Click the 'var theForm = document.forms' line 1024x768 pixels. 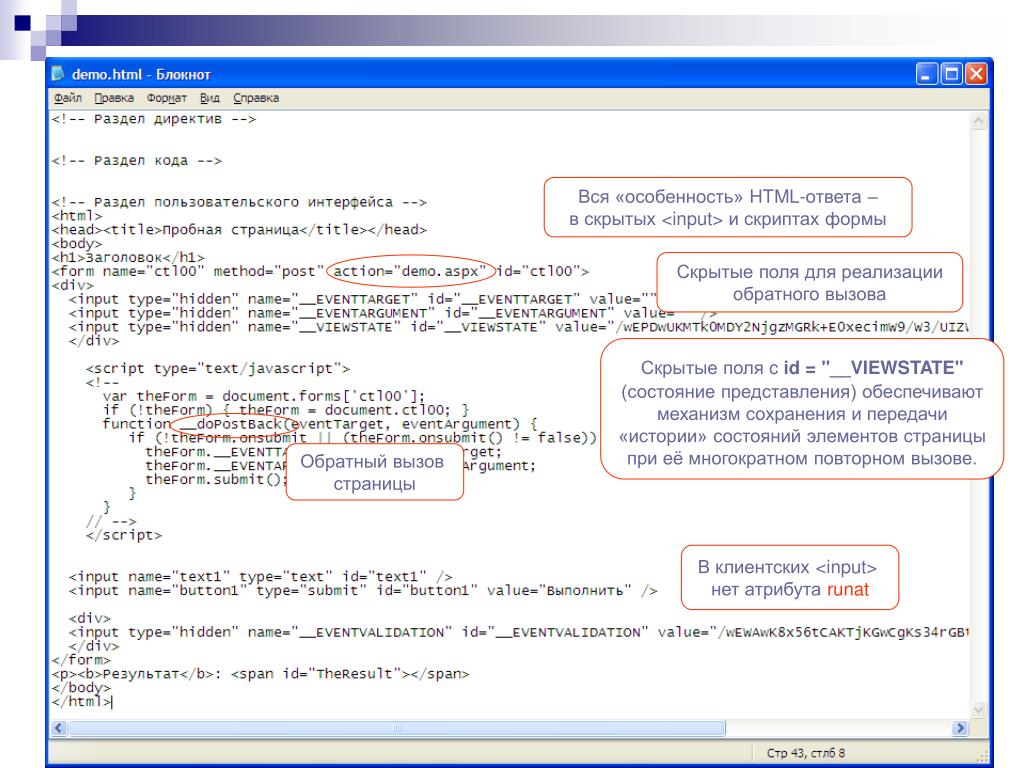coord(264,396)
